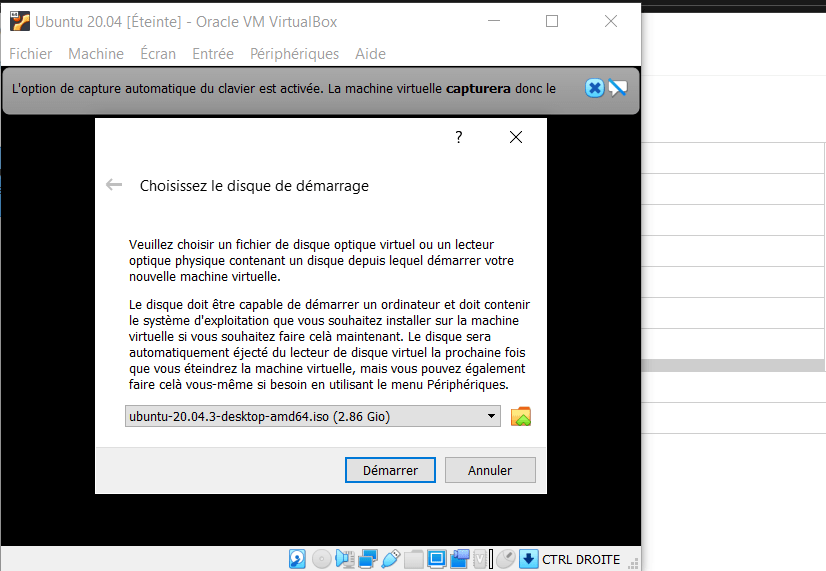This screenshot has width=826, height=571.
Task: Click the shared folders status icon
Action: coord(414,559)
